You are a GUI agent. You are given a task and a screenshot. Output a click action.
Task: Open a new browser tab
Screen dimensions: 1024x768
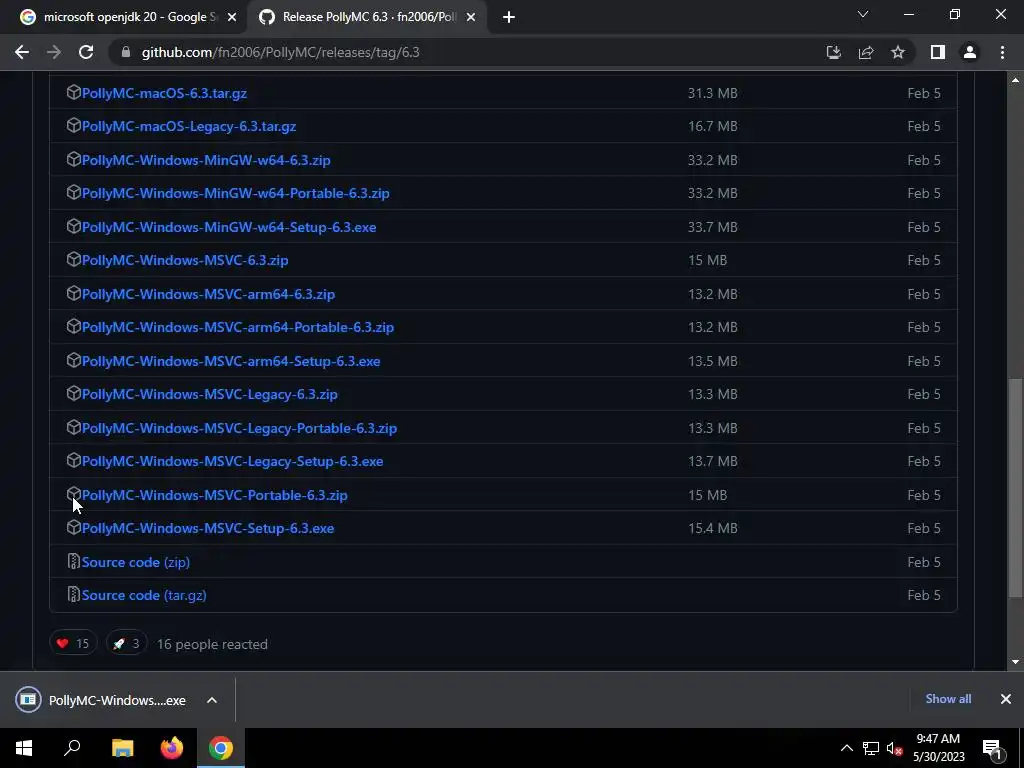click(x=509, y=17)
